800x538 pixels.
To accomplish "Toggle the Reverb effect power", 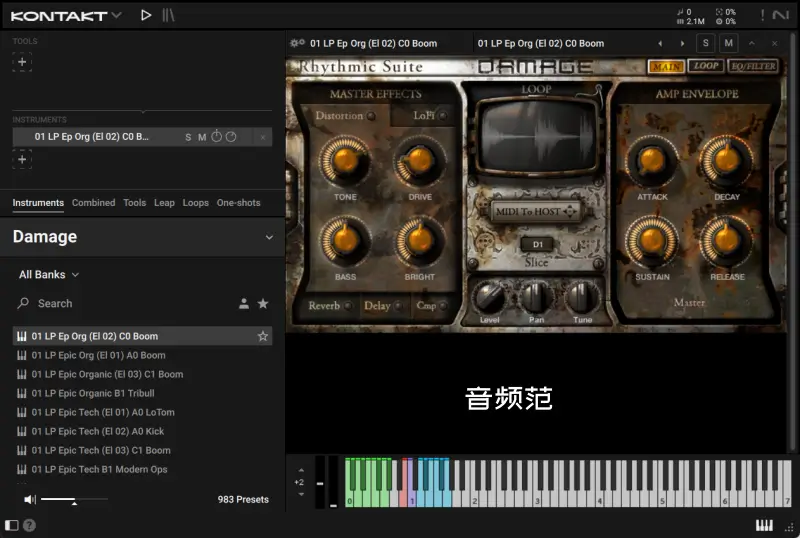I will pyautogui.click(x=347, y=306).
